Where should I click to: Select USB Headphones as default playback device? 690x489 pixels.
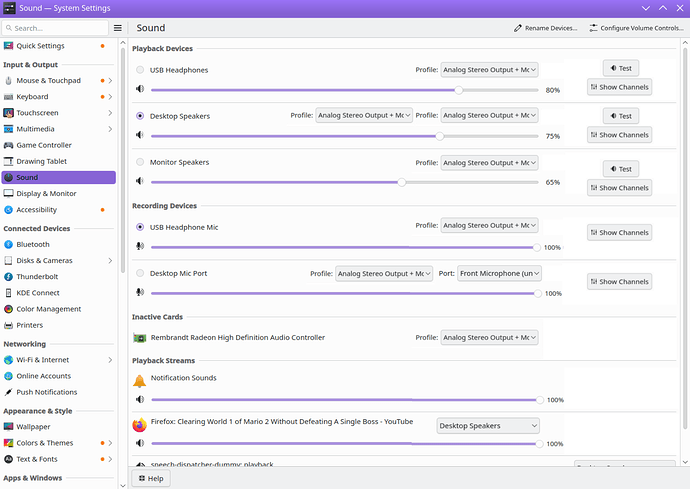coord(140,70)
